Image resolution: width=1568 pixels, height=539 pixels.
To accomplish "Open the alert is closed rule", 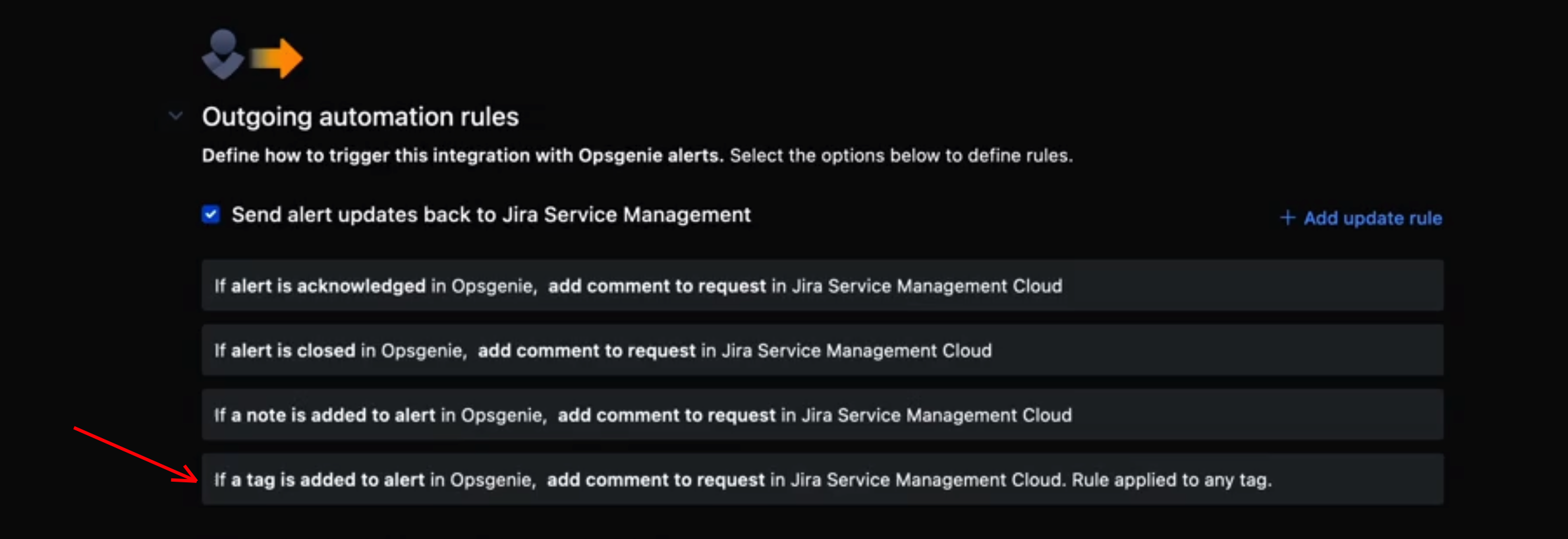I will 822,350.
